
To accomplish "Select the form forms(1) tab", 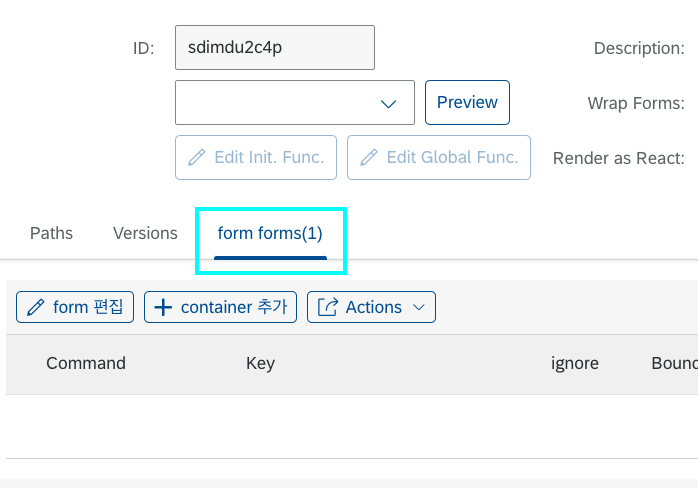I will (x=270, y=233).
